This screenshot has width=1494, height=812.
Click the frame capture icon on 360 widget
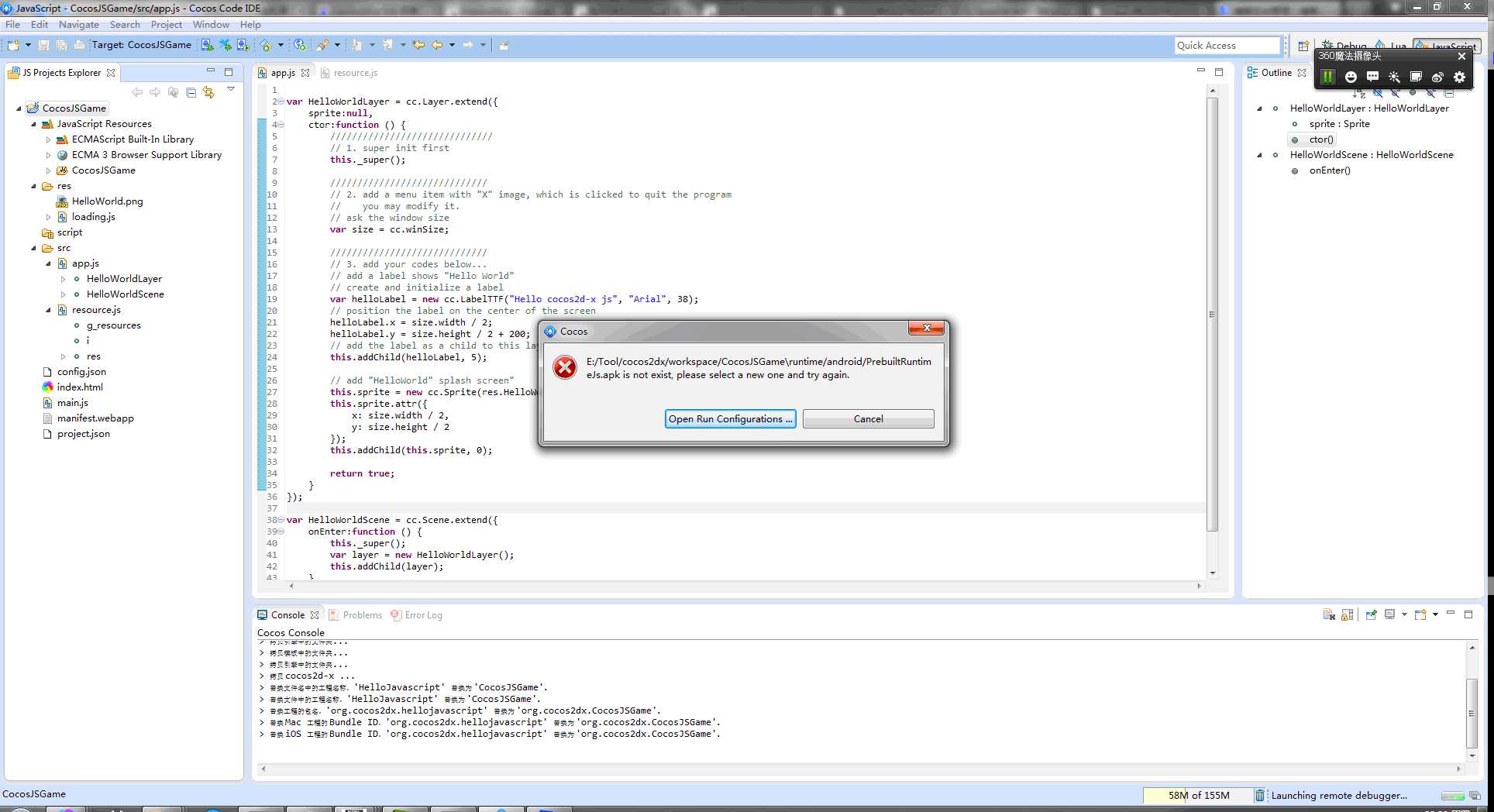click(1416, 77)
